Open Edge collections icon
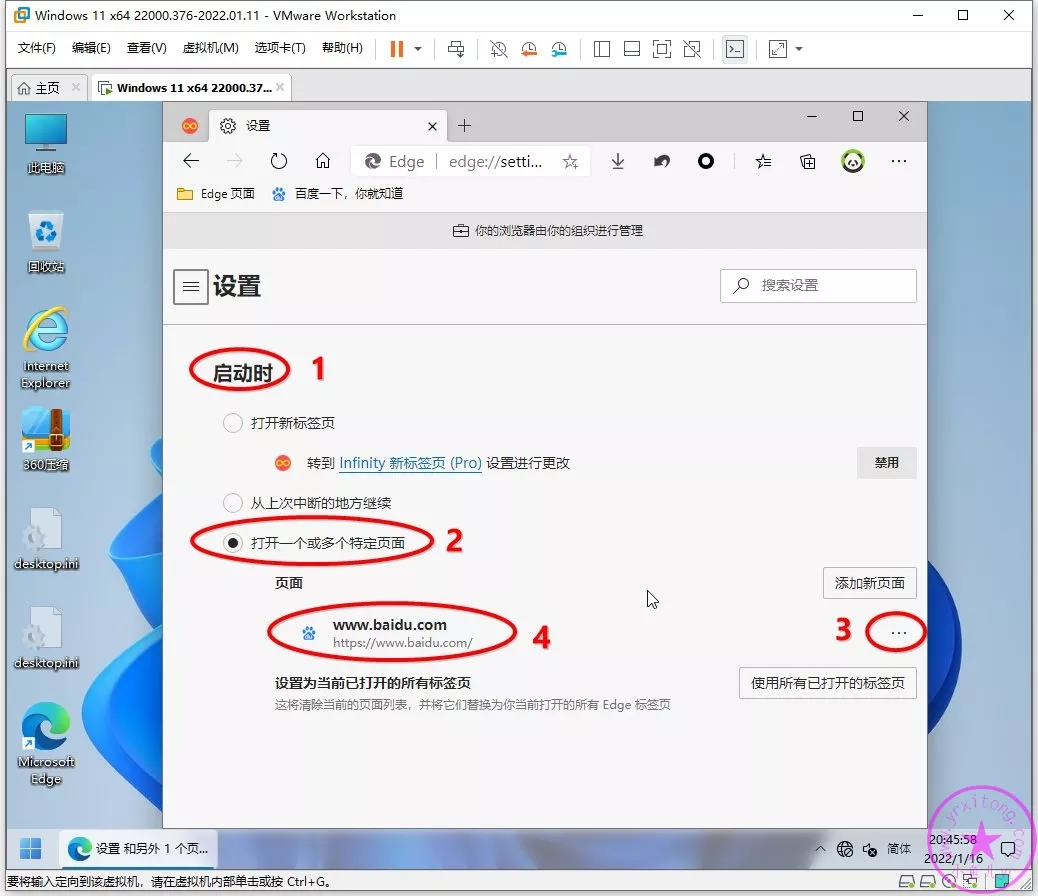Image resolution: width=1038 pixels, height=896 pixels. coord(808,161)
